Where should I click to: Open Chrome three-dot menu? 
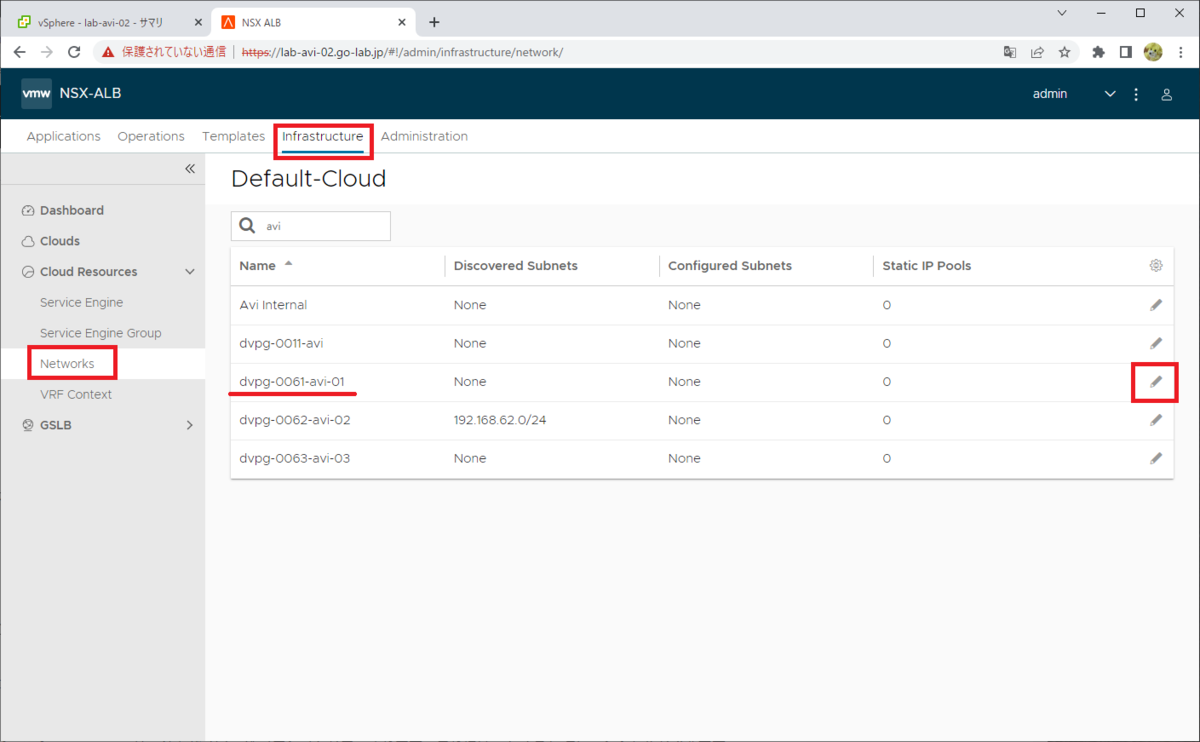point(1180,52)
